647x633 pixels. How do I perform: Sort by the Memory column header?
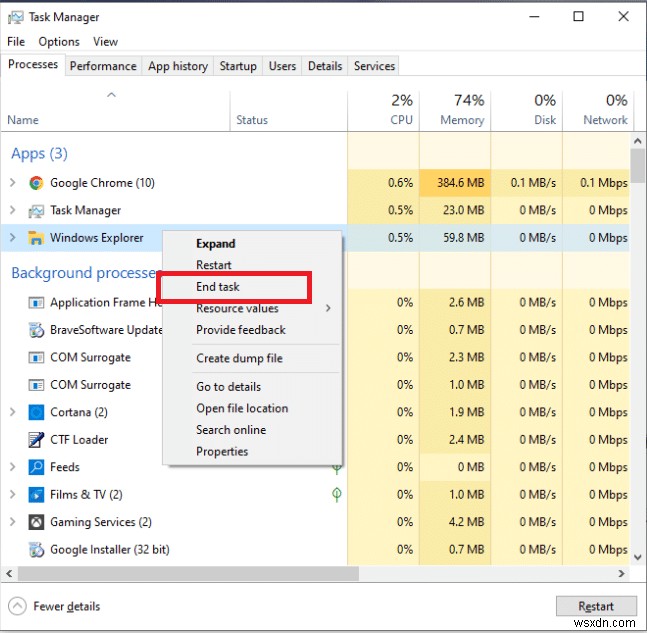[x=455, y=111]
